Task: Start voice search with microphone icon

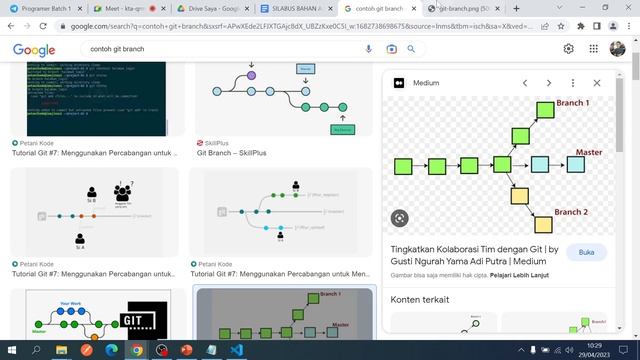Action: click(x=369, y=49)
